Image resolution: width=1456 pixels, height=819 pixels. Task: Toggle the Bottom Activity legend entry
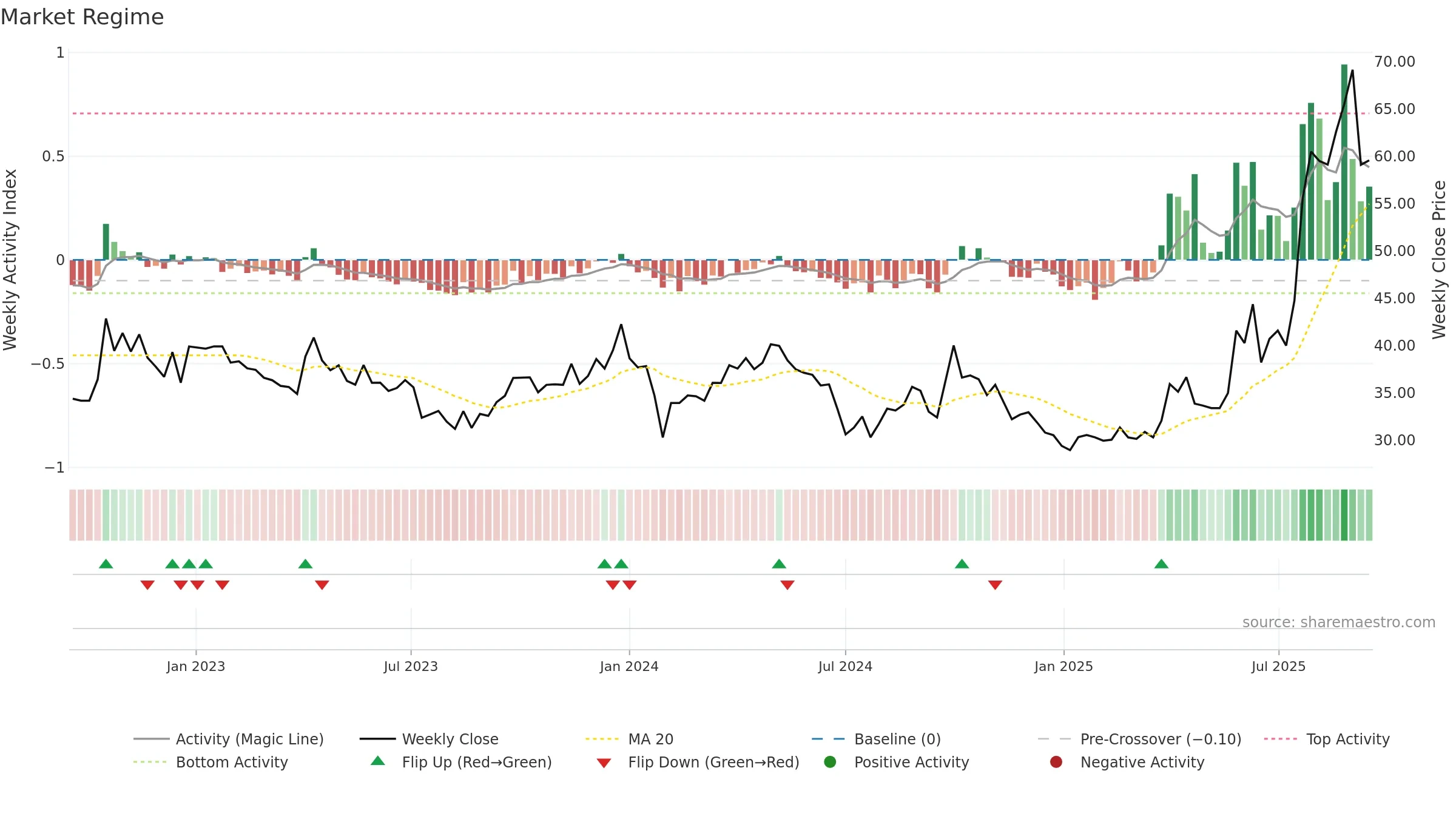coord(211,762)
